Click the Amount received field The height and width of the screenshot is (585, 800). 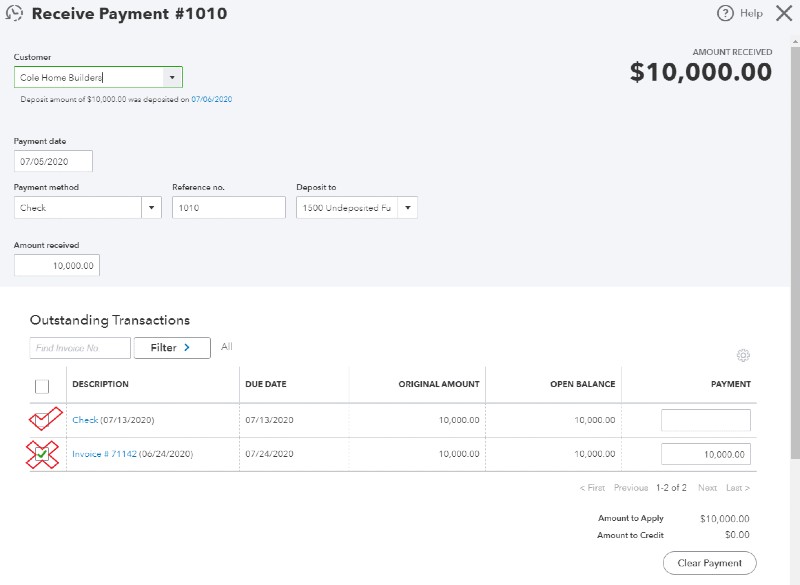tap(57, 265)
